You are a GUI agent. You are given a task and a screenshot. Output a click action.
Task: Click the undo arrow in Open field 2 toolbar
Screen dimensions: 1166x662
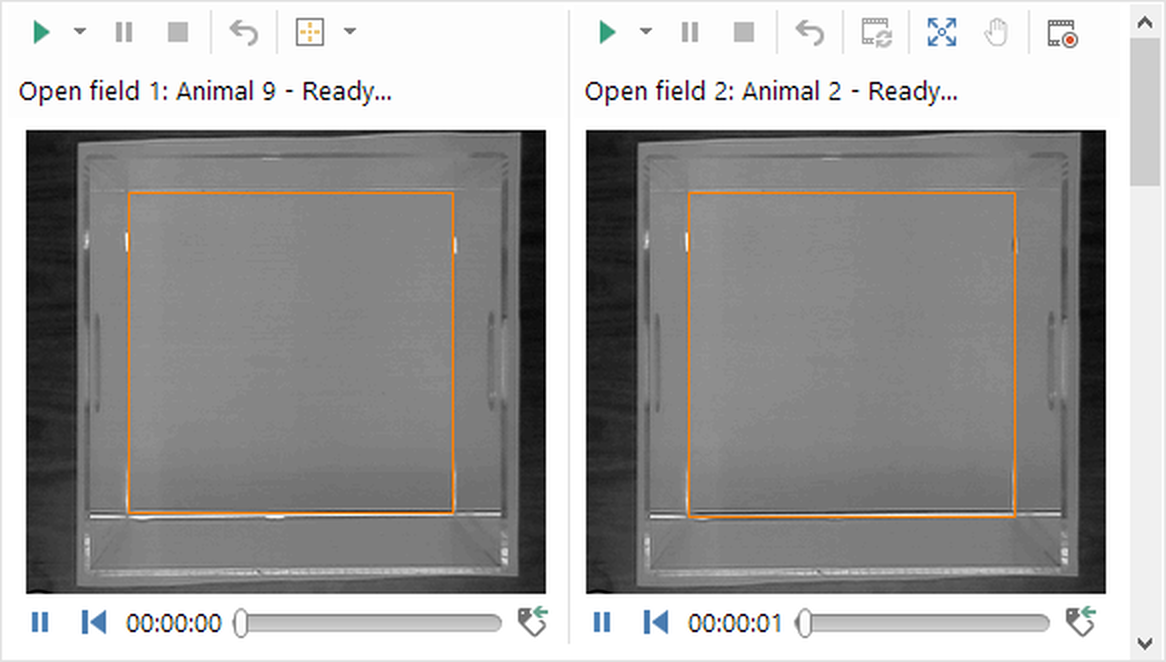click(x=809, y=32)
